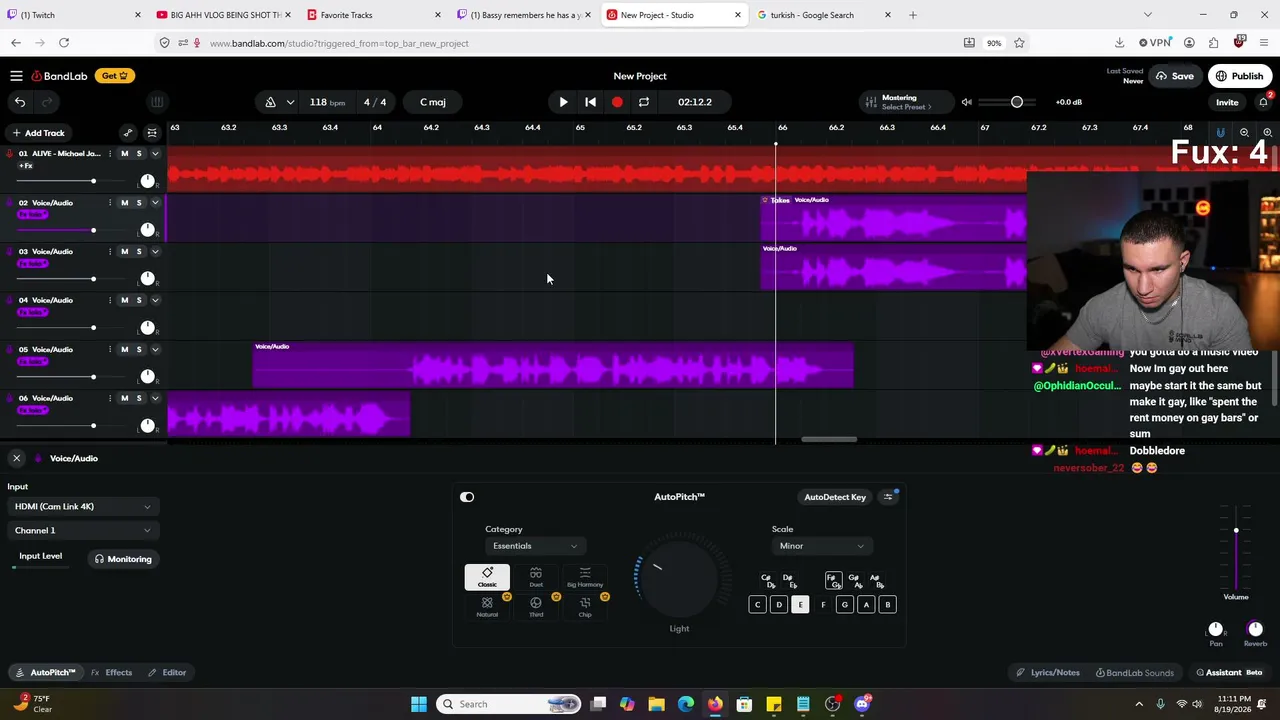
Task: Click the track layout icon beside Add Track
Action: (x=152, y=133)
